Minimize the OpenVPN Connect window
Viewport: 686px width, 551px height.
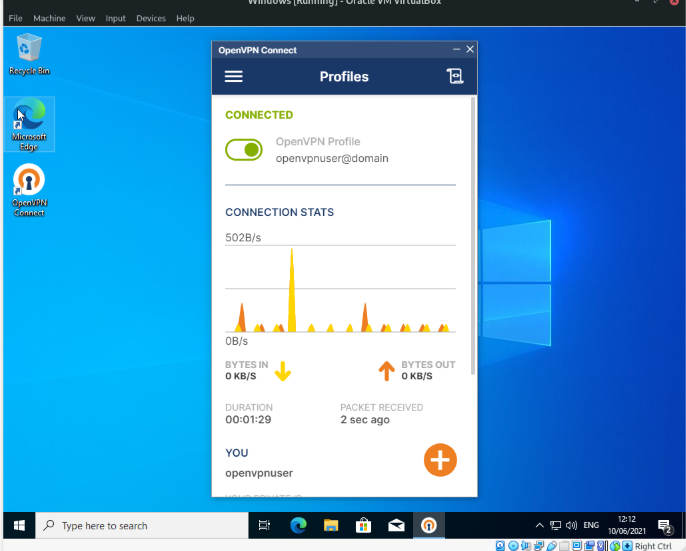click(456, 49)
